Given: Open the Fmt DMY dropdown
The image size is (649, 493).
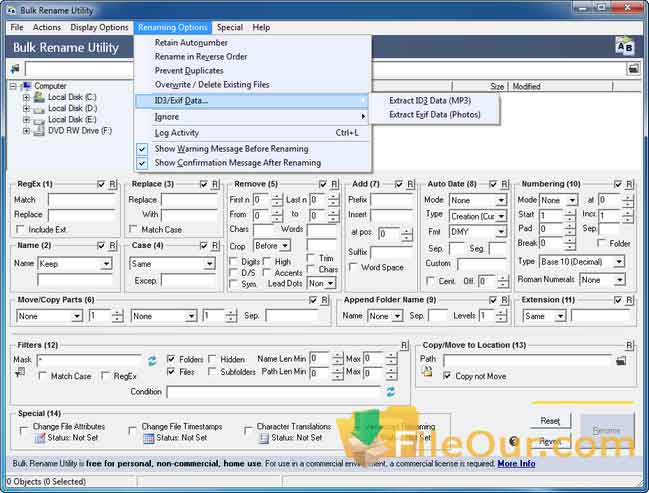Looking at the screenshot, I should (478, 232).
